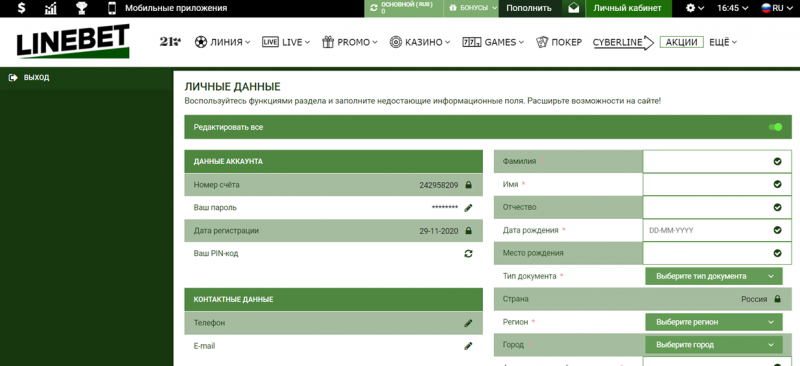This screenshot has height=366, width=800.
Task: Expand the 16:45 time dropdown
Action: (x=733, y=8)
